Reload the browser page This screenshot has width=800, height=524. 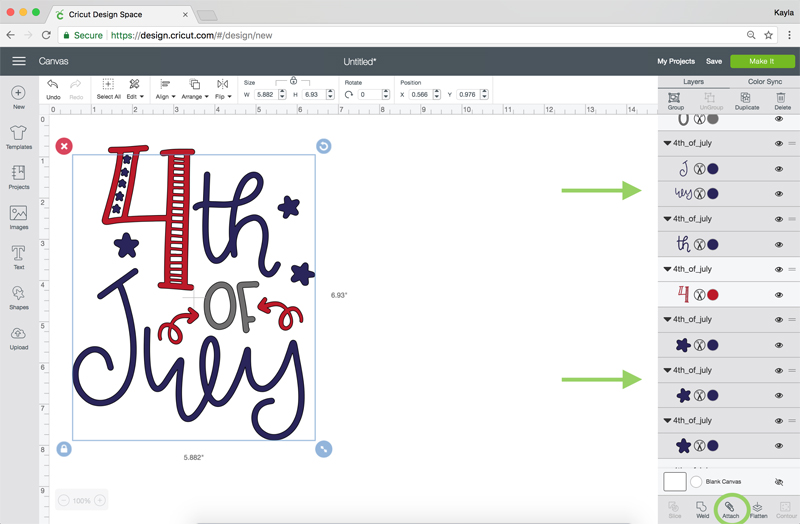pyautogui.click(x=46, y=35)
